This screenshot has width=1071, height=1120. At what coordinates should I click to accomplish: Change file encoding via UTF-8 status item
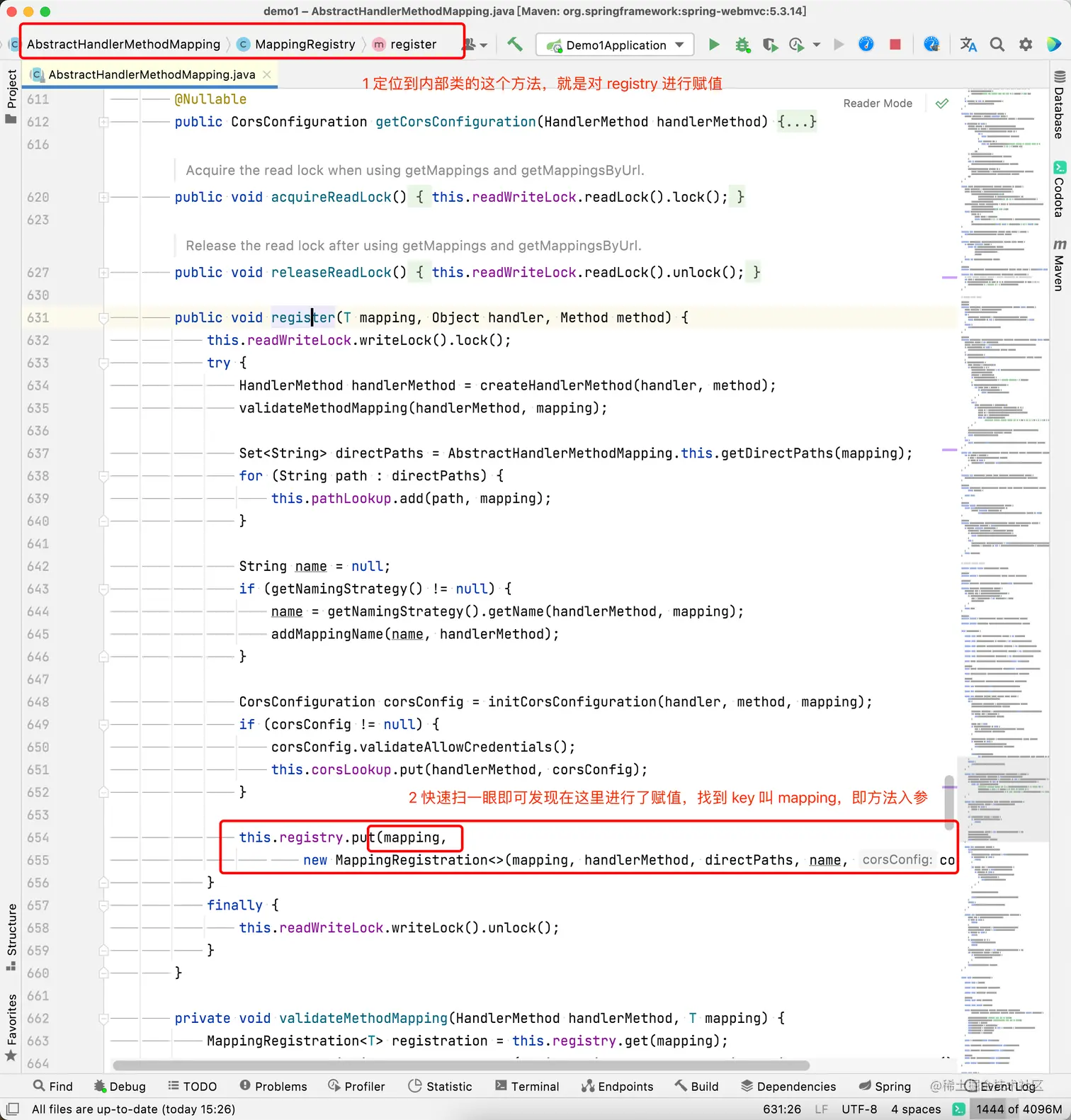859,1109
